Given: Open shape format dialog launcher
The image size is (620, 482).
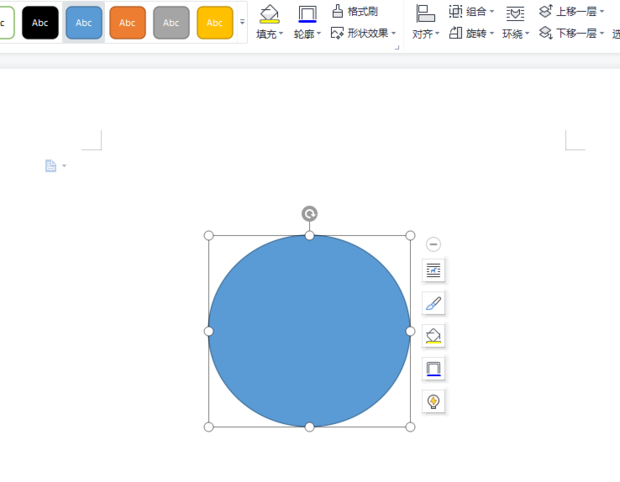Looking at the screenshot, I should [397, 47].
